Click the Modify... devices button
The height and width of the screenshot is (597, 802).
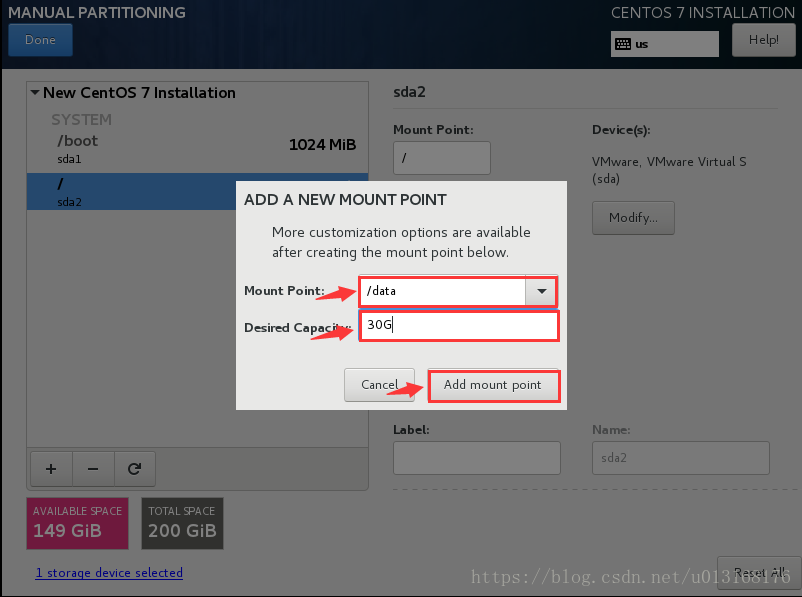coord(633,218)
